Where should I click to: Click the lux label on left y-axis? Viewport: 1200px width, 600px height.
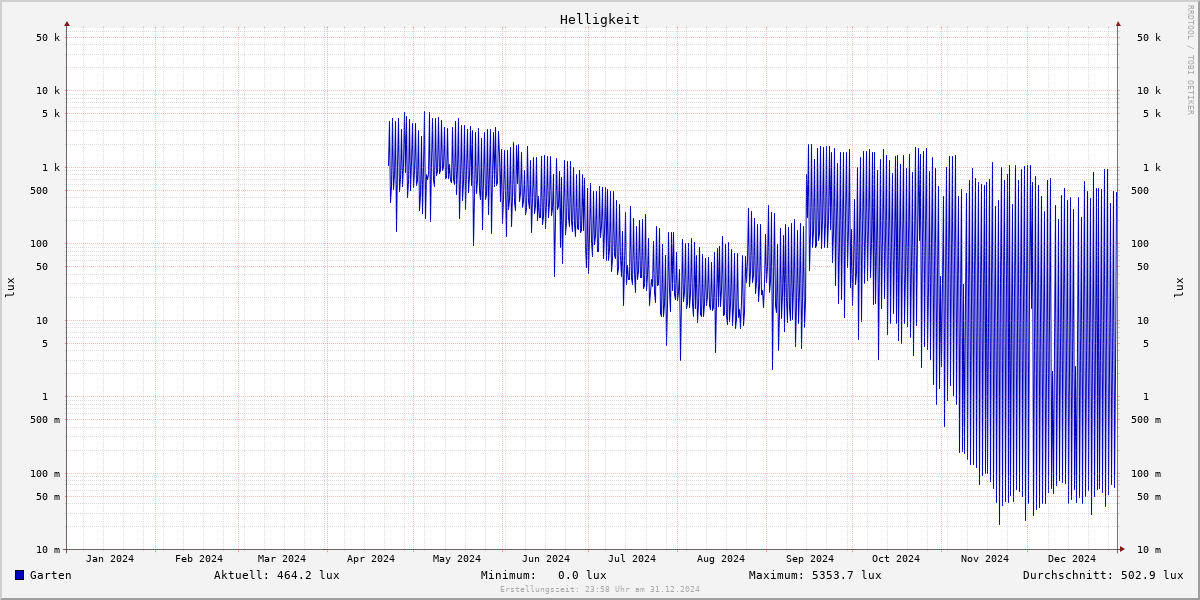click(x=10, y=287)
